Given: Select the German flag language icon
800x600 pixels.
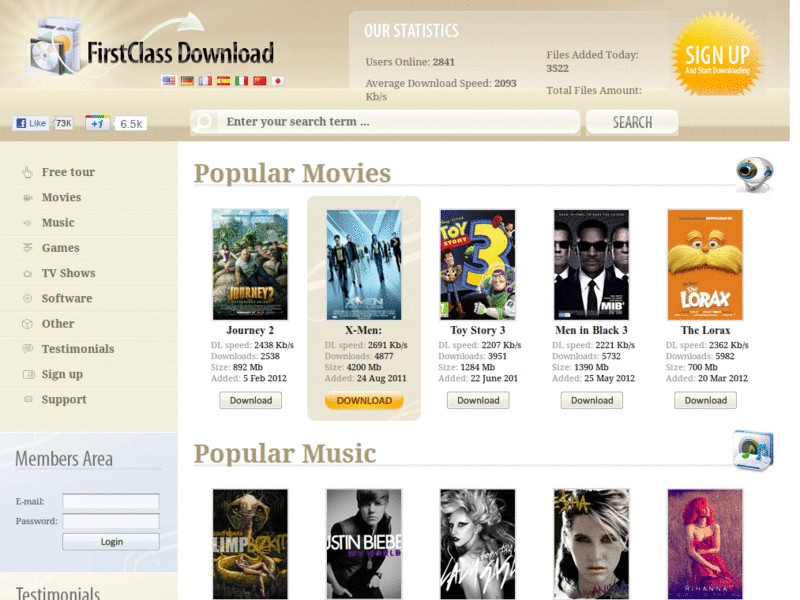Looking at the screenshot, I should 187,81.
